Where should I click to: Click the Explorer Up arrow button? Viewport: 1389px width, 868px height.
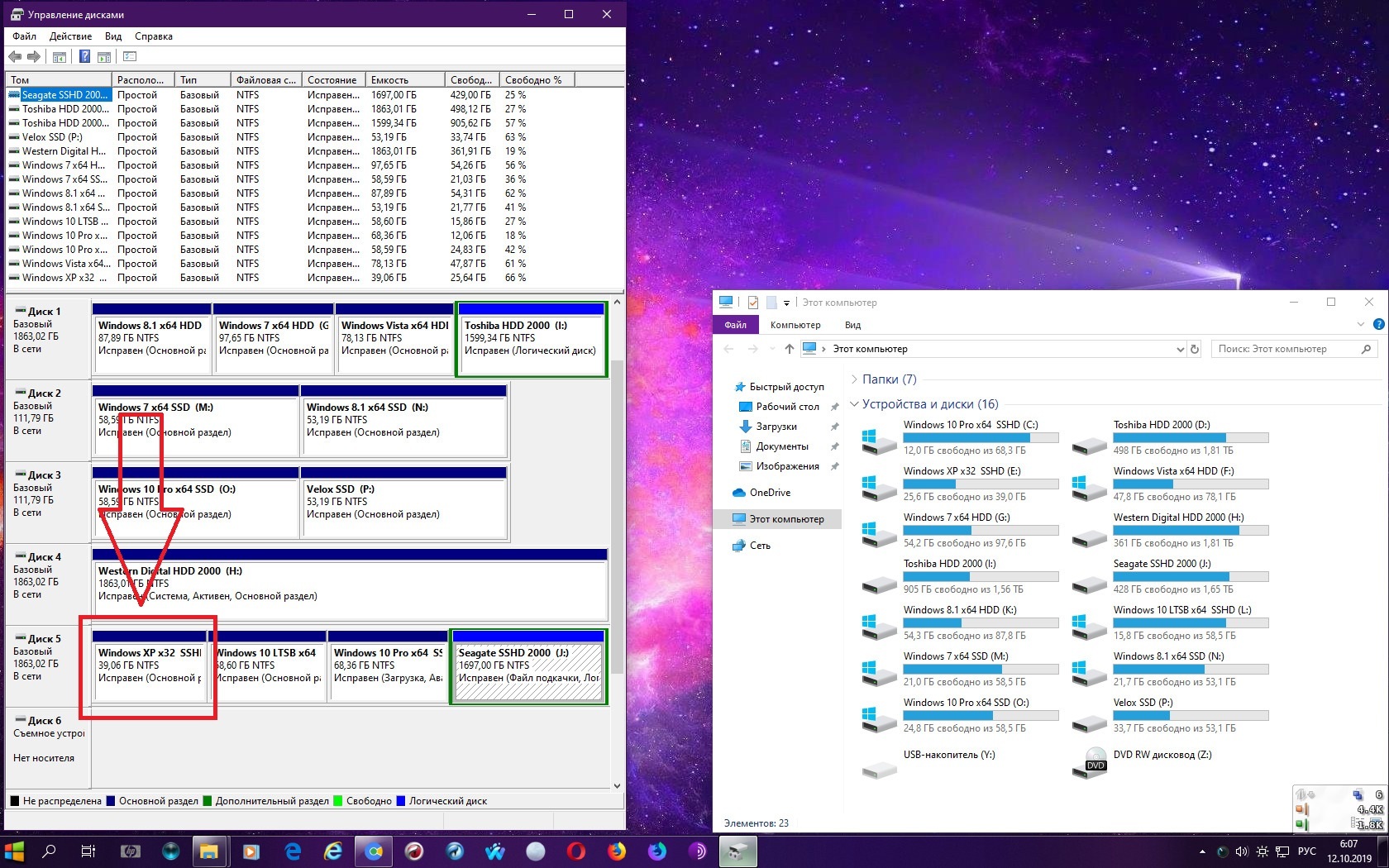click(789, 349)
